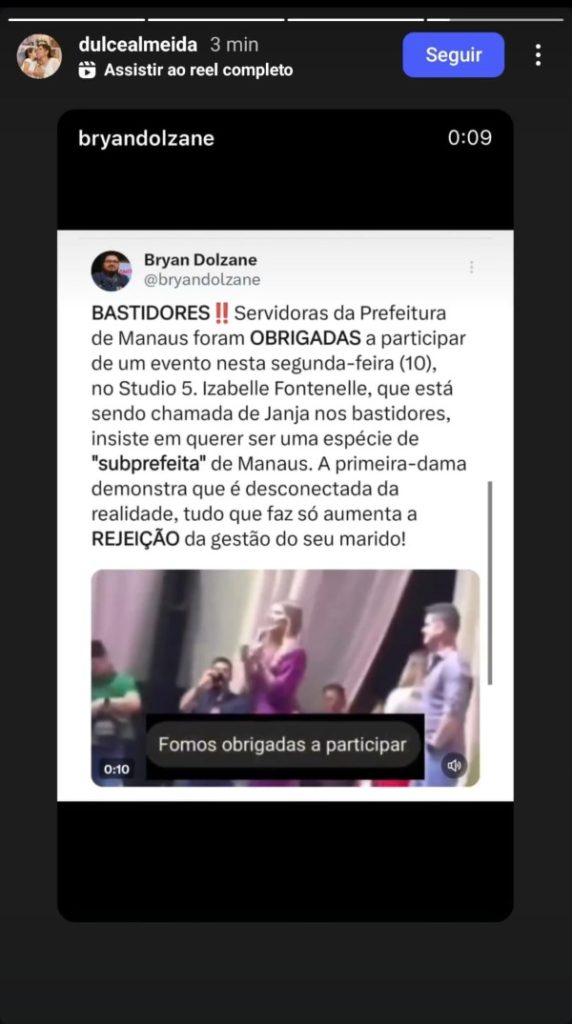Image resolution: width=572 pixels, height=1024 pixels.
Task: Open the tweet's three-dot menu
Action: (471, 267)
